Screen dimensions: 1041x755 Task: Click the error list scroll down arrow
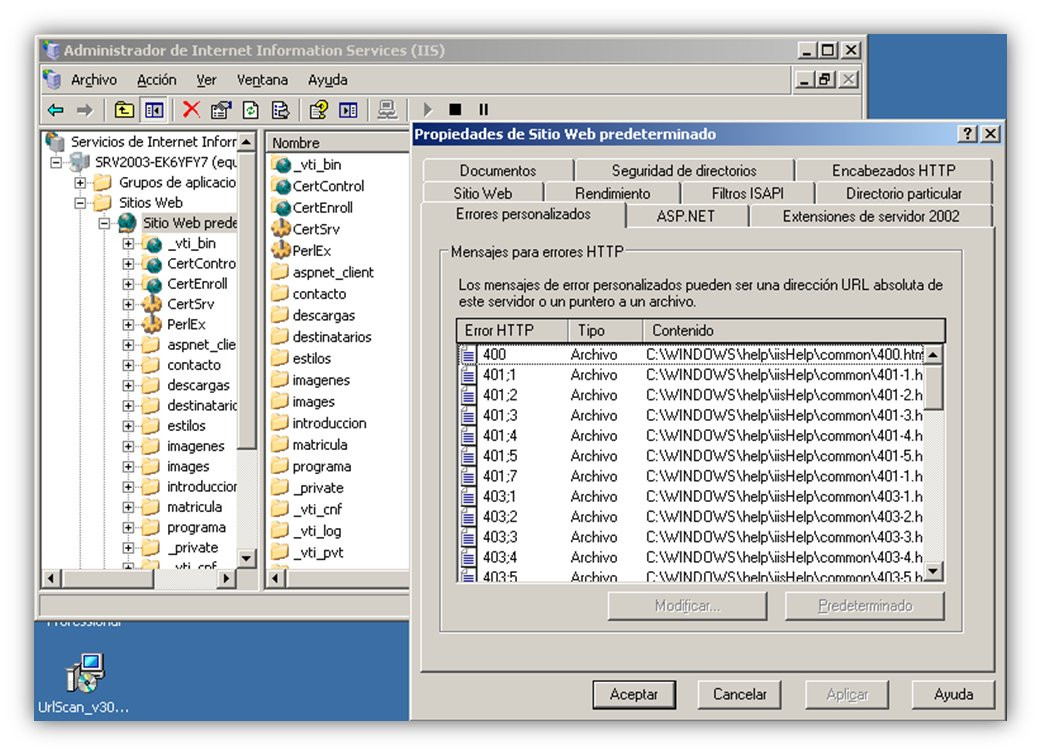point(933,571)
